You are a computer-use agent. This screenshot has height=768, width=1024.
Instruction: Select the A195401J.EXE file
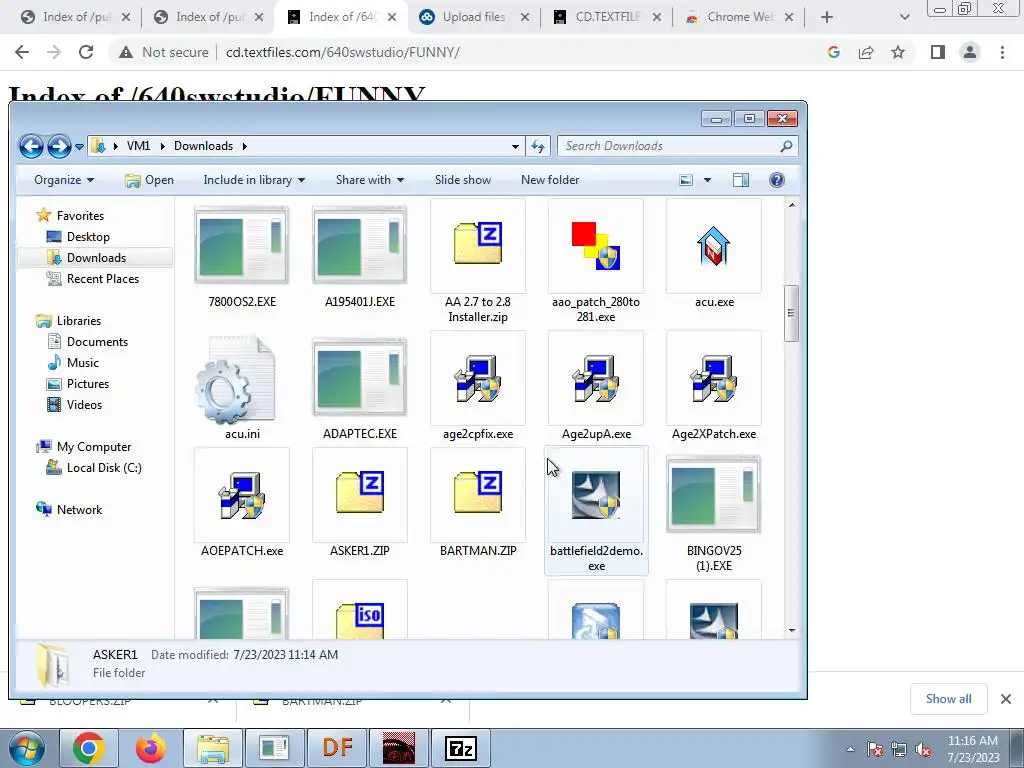click(360, 246)
